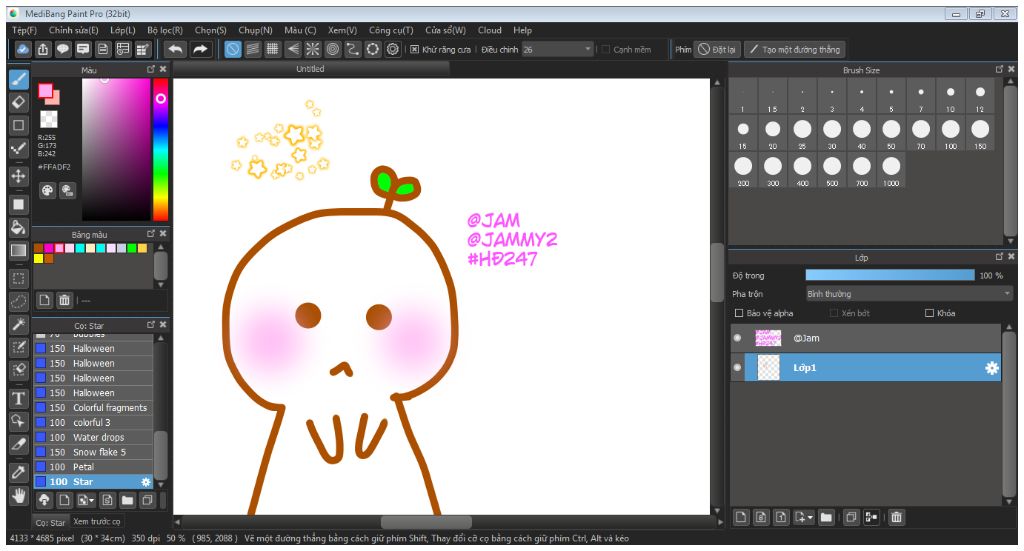Viewport: 1024px width, 551px height.
Task: Expand the add-brush dropdown arrow in brush panel
Action: (92, 501)
